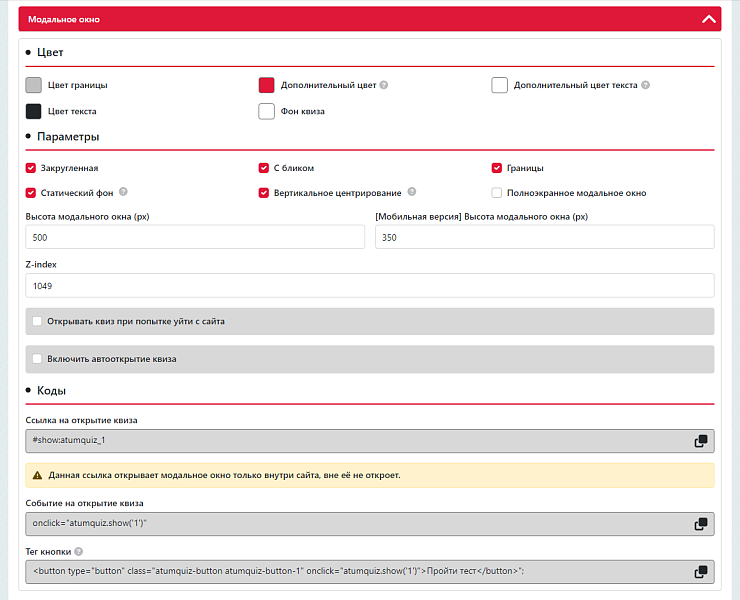740x600 pixels.
Task: Enable Полноэкранное модальное окно checkbox
Action: pyautogui.click(x=497, y=193)
